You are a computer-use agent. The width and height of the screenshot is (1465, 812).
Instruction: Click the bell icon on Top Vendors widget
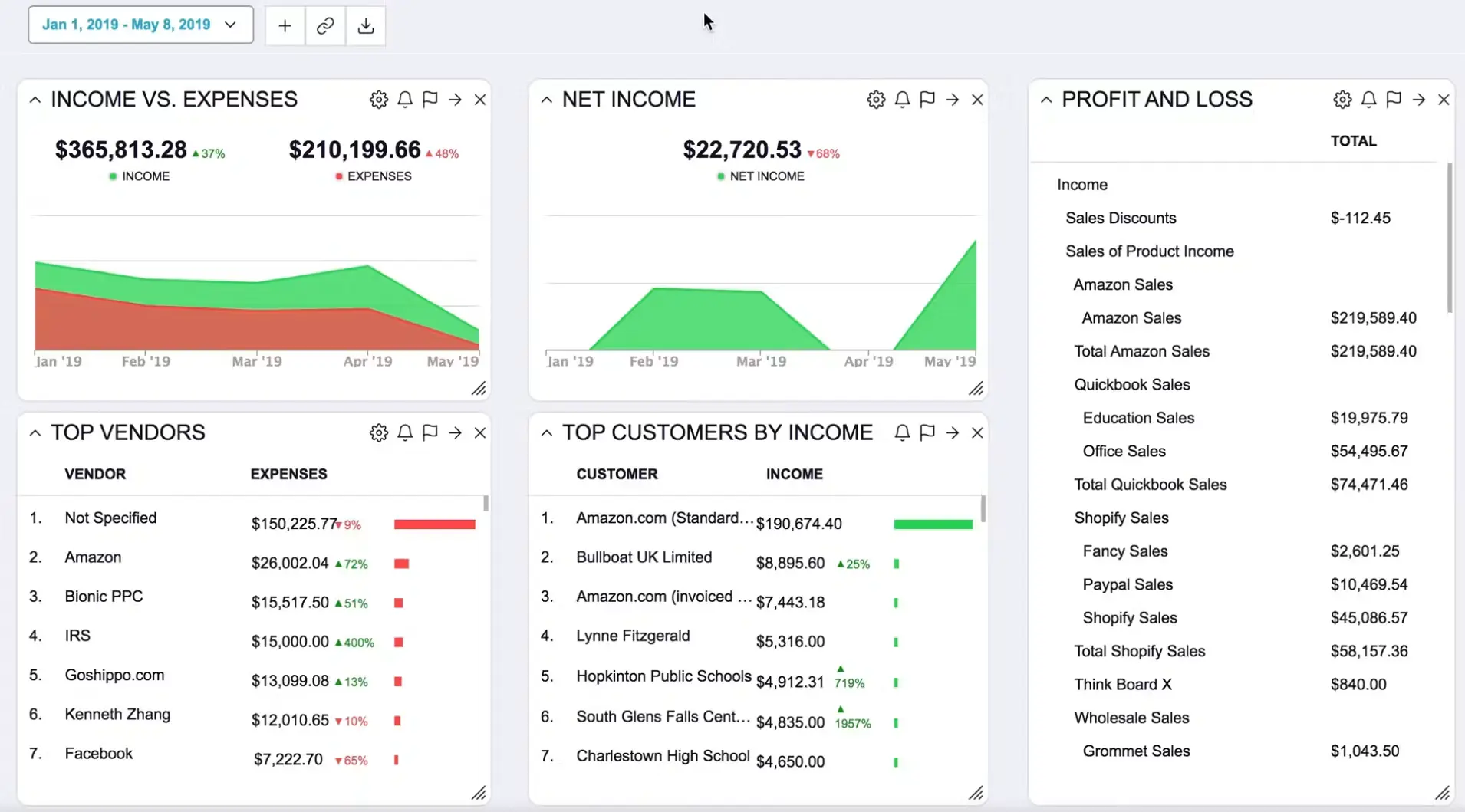click(x=405, y=433)
